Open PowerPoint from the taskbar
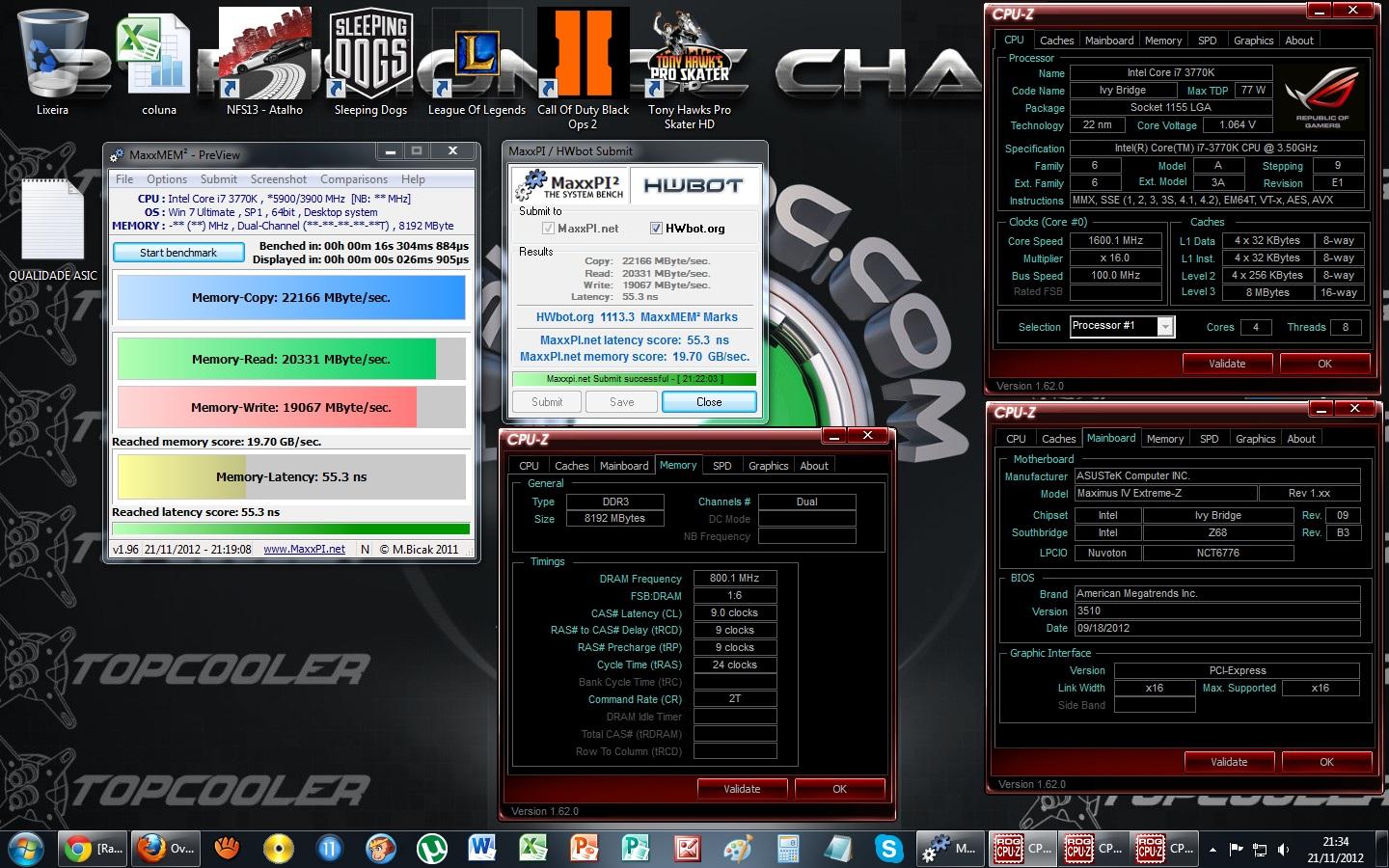Image resolution: width=1389 pixels, height=868 pixels. click(584, 849)
